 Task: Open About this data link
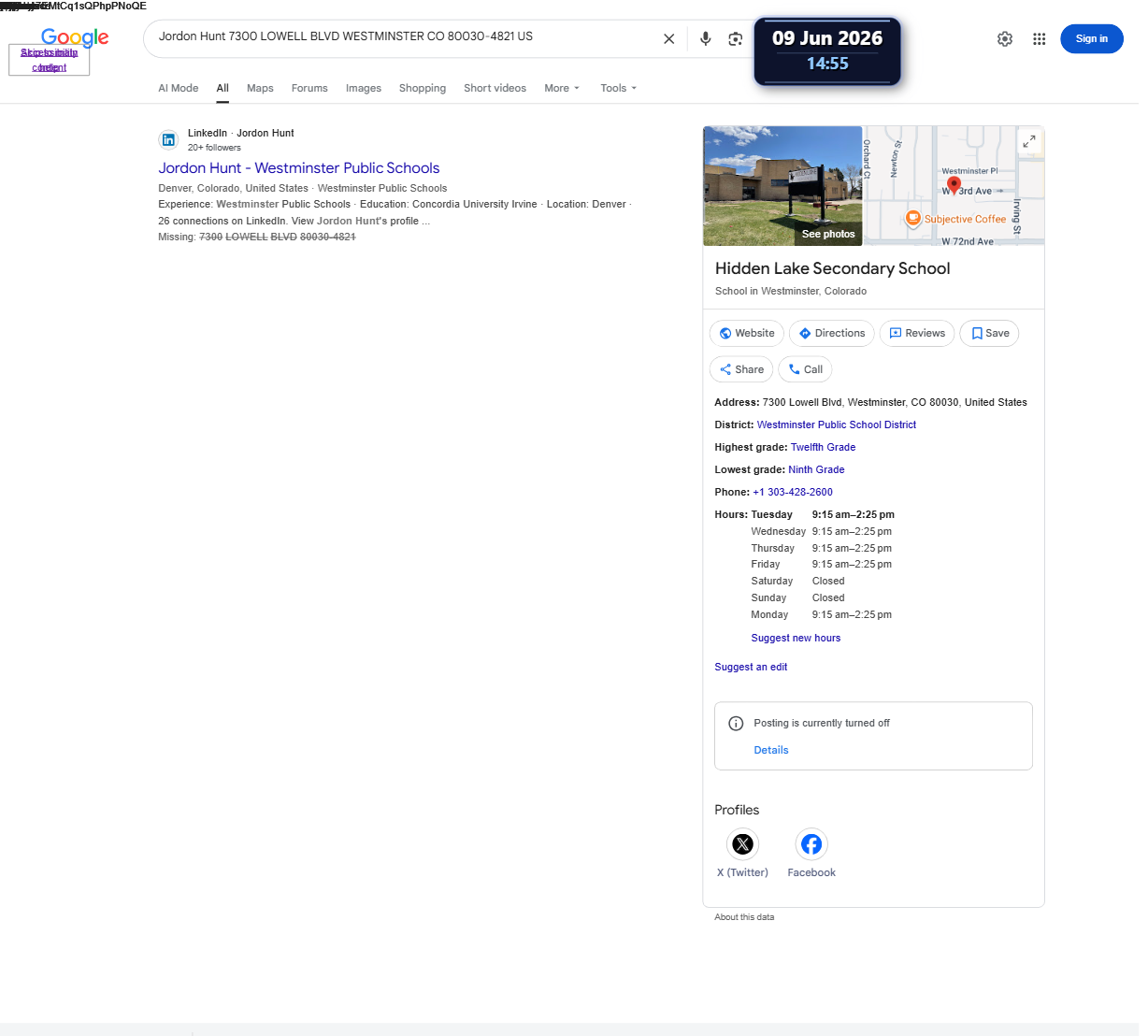click(744, 917)
